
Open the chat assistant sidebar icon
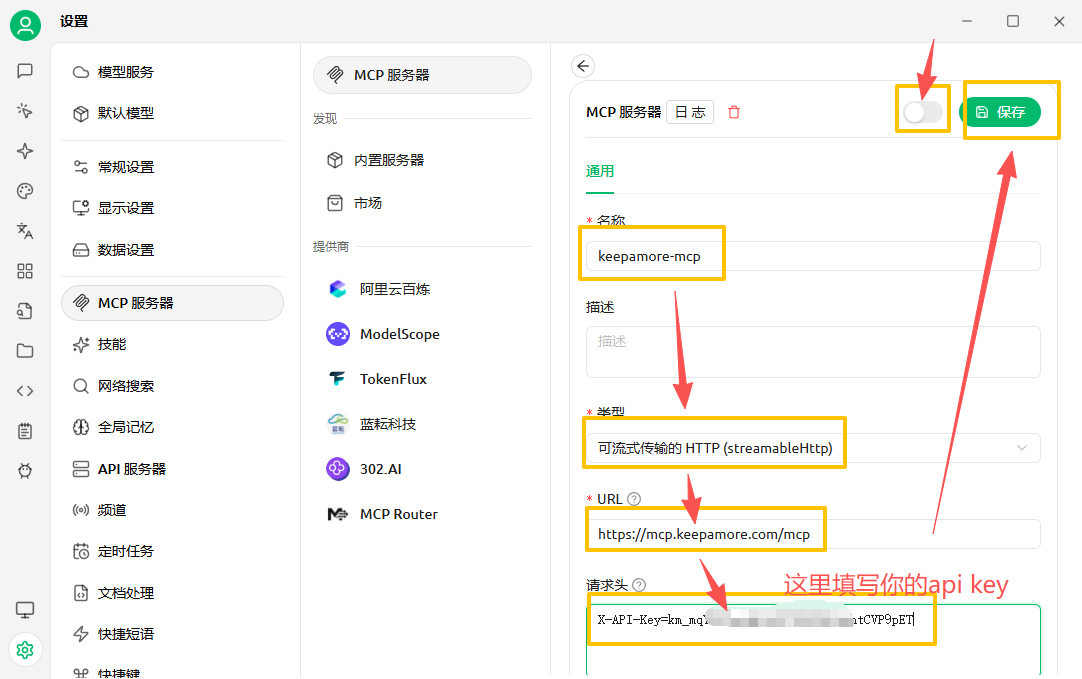tap(25, 70)
